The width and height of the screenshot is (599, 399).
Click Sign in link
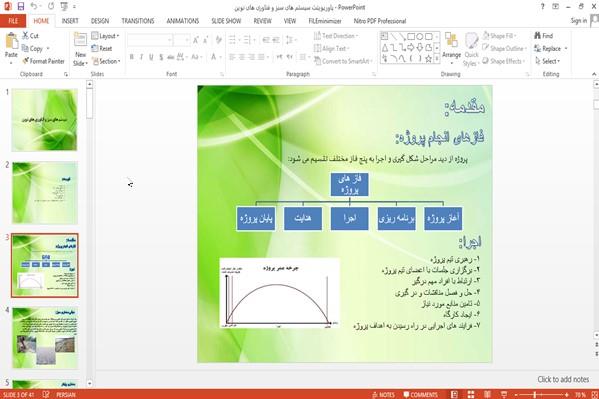579,21
